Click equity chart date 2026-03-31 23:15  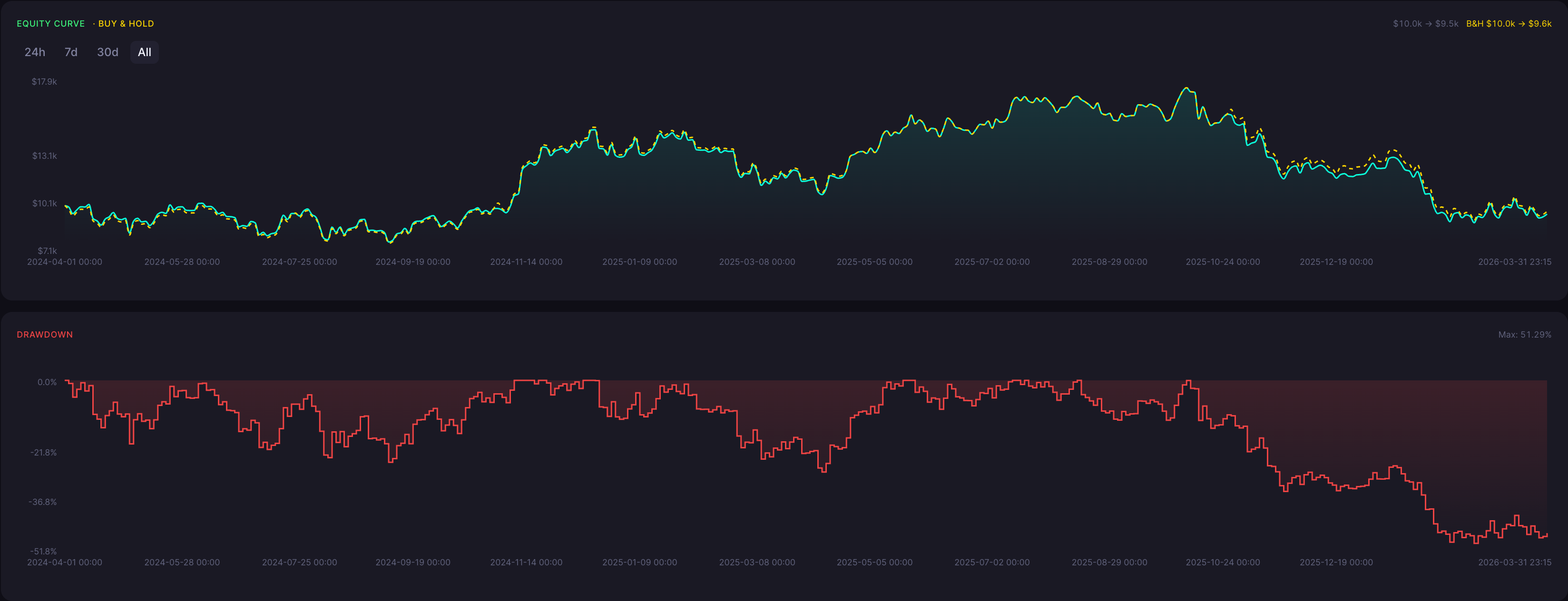tap(1514, 262)
